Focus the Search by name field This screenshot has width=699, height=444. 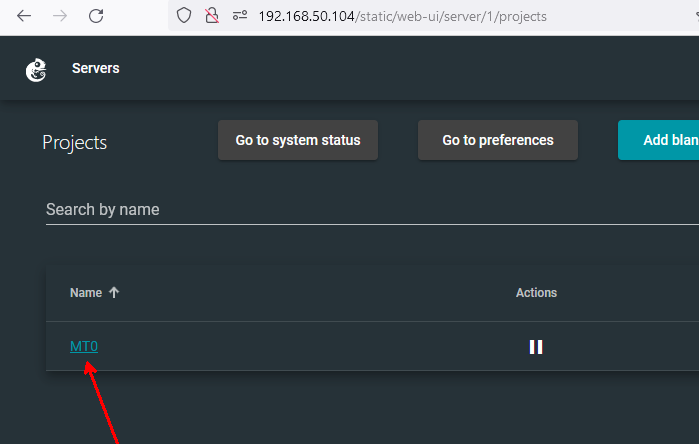tap(370, 210)
